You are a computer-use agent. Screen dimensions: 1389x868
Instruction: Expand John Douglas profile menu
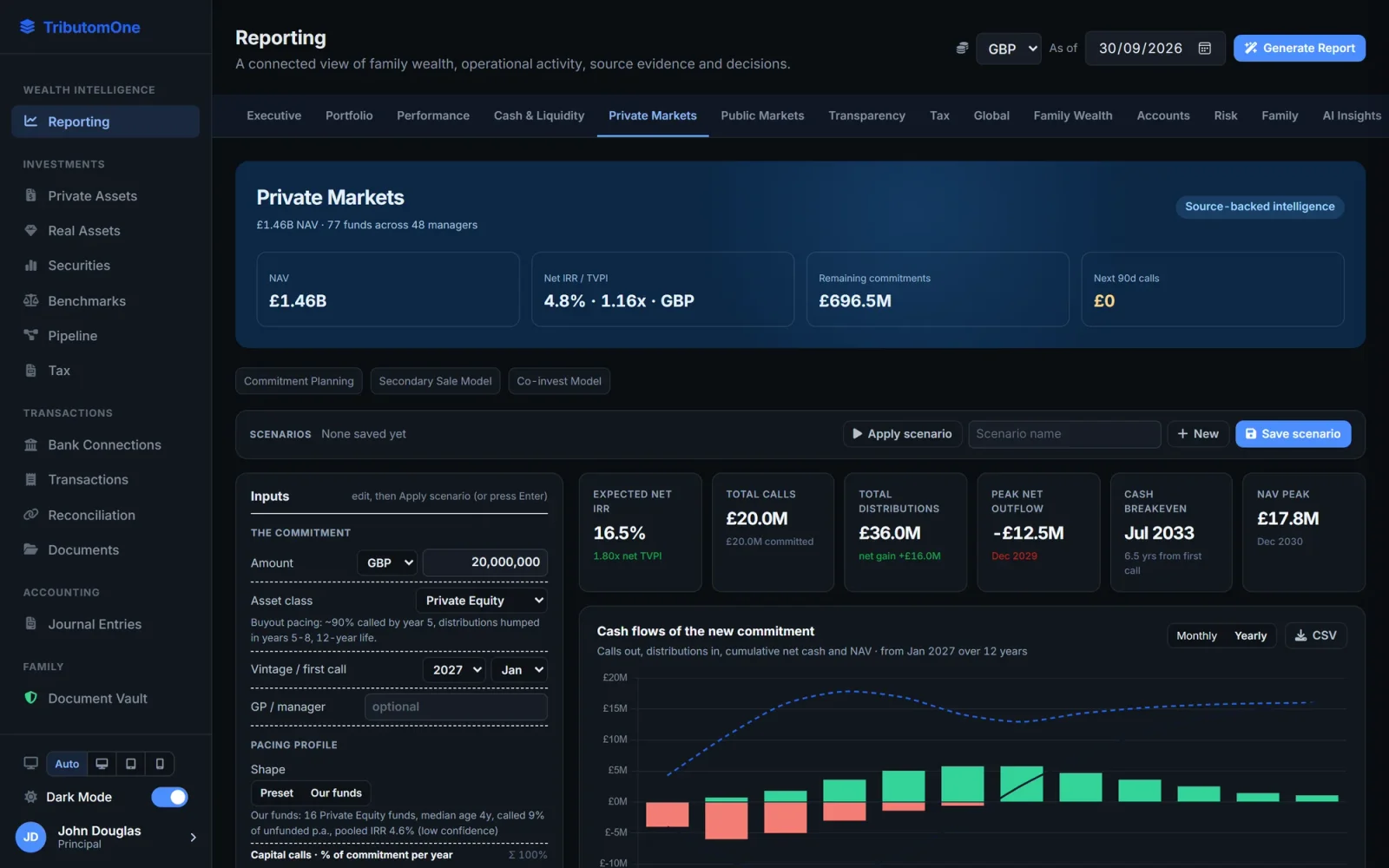[193, 837]
